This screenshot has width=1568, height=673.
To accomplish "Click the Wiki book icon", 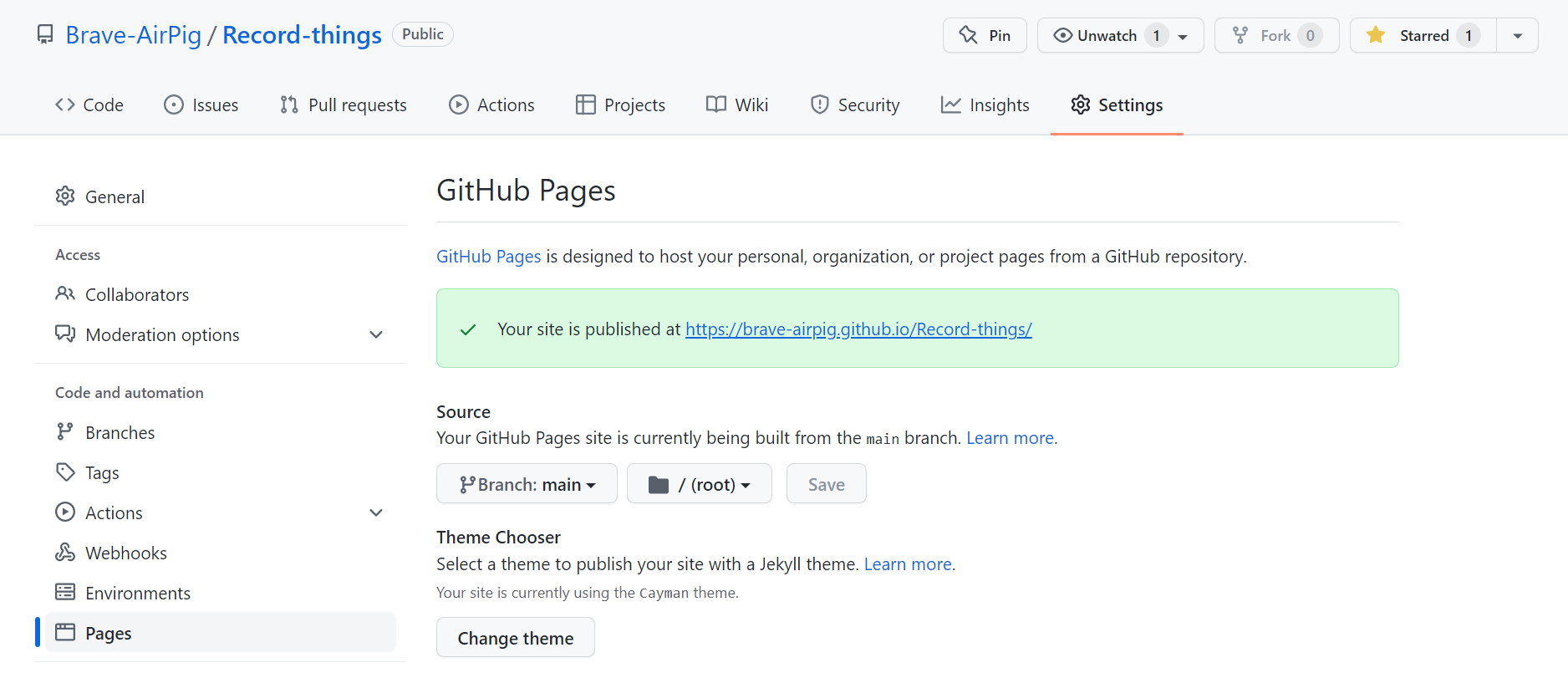I will coord(716,105).
